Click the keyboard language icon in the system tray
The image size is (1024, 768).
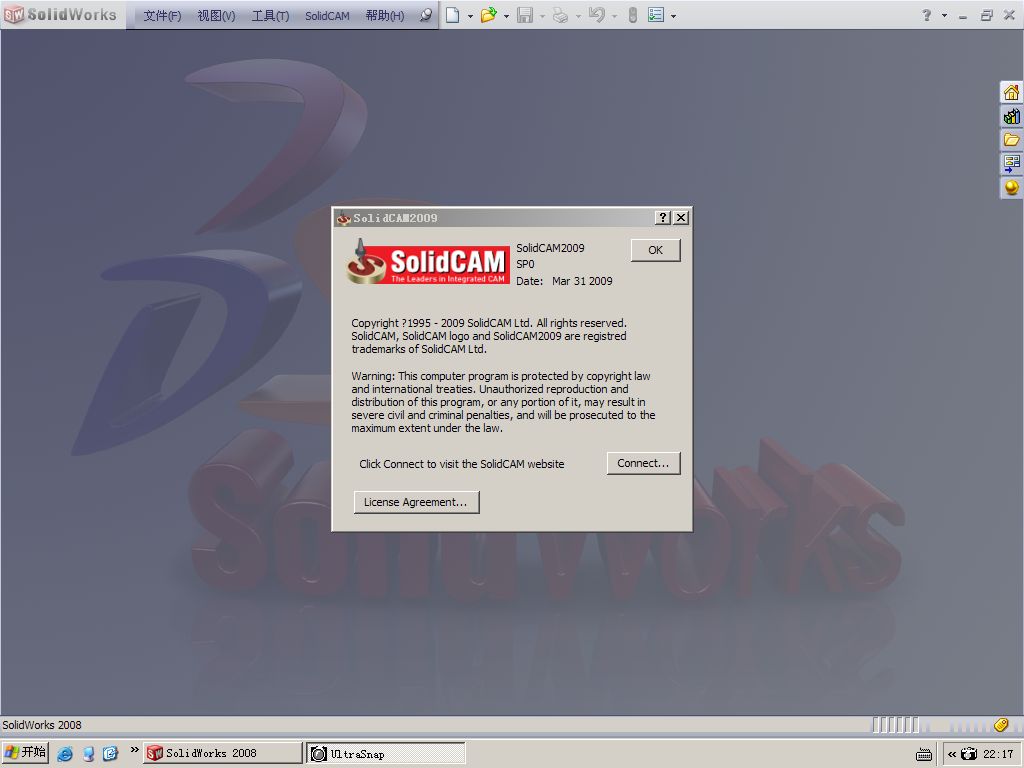point(923,755)
